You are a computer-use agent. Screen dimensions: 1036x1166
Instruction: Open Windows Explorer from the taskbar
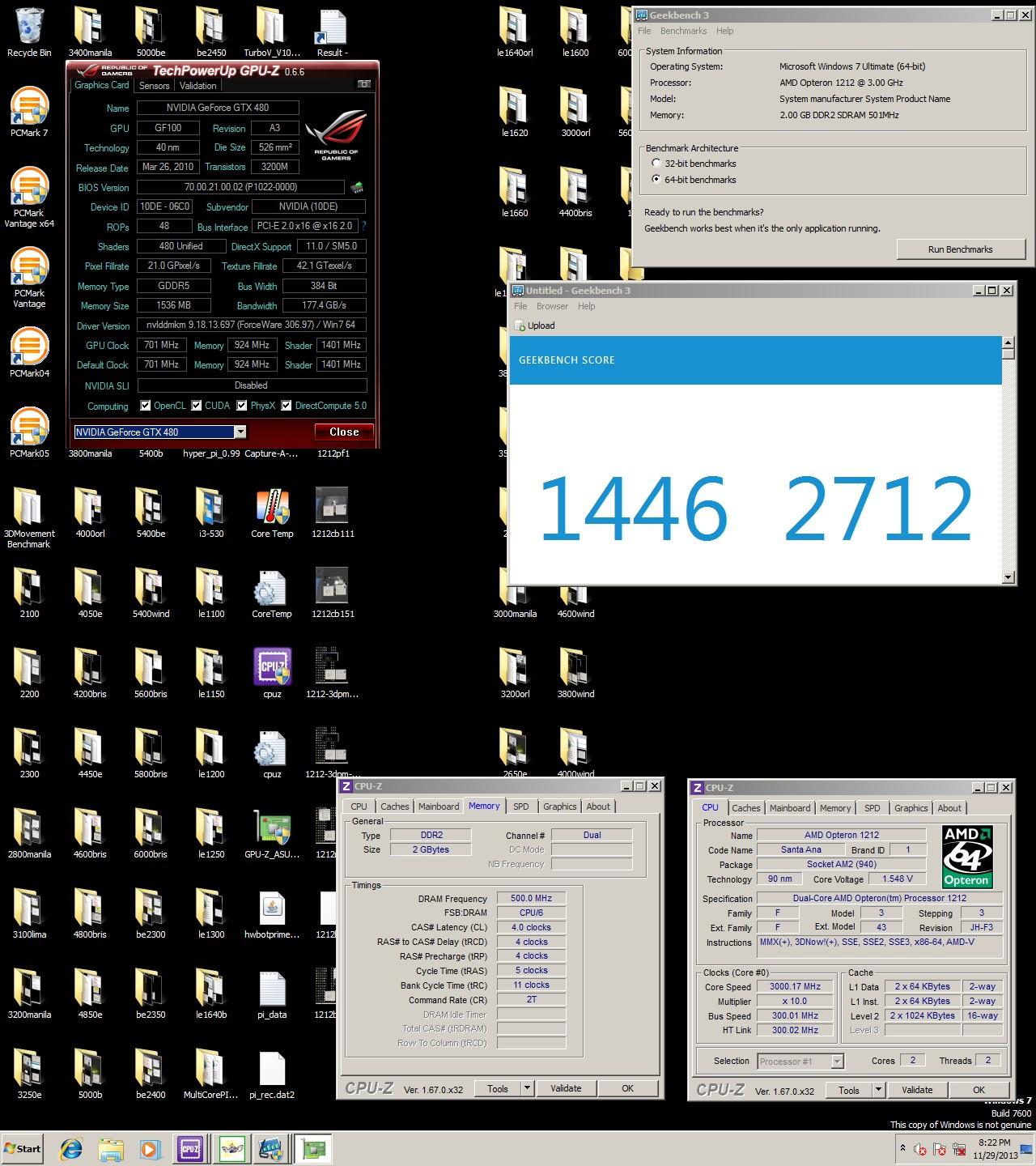[x=111, y=1148]
